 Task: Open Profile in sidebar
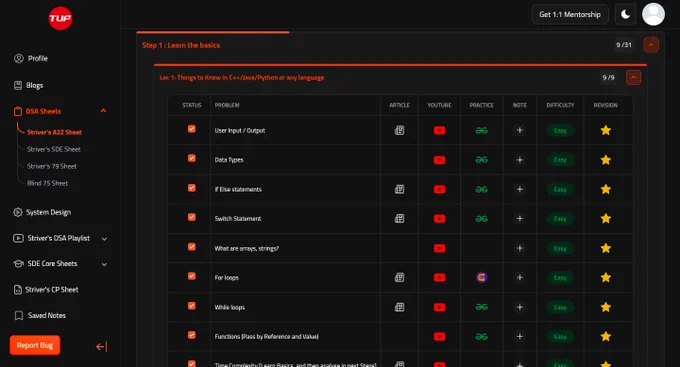pyautogui.click(x=31, y=58)
